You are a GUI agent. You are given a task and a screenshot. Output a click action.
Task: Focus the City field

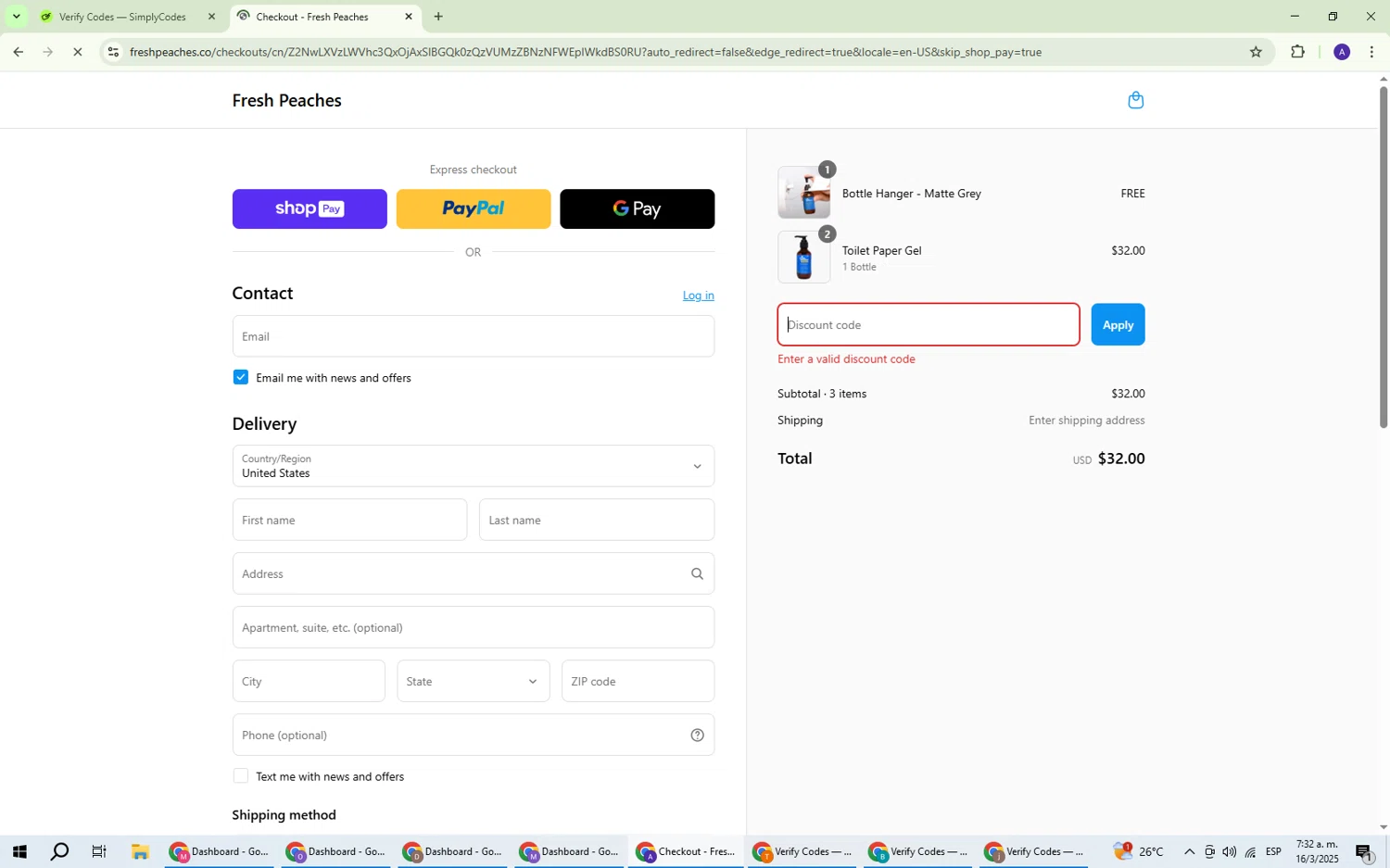pos(309,682)
